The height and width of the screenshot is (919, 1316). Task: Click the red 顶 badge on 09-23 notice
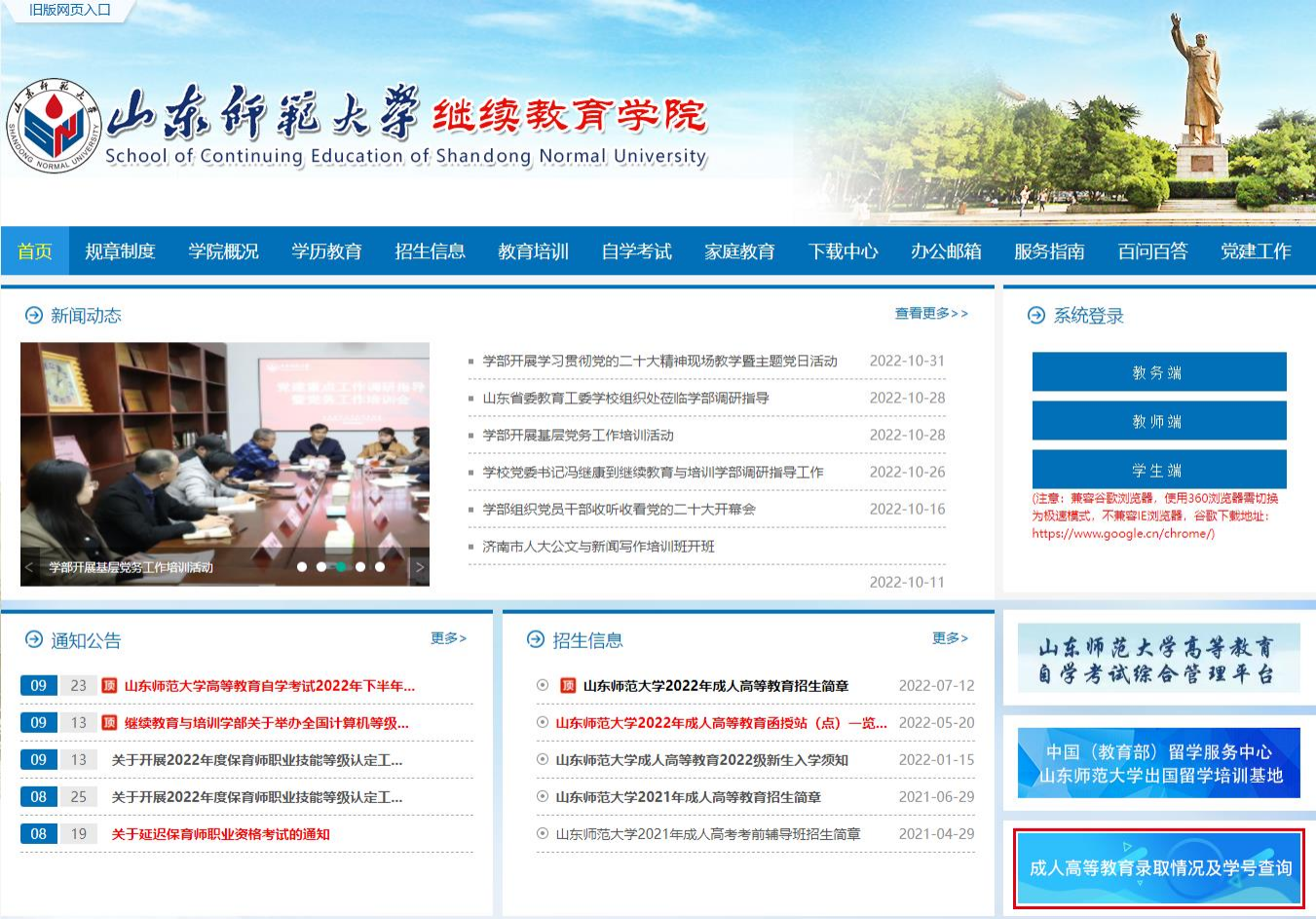tap(109, 685)
